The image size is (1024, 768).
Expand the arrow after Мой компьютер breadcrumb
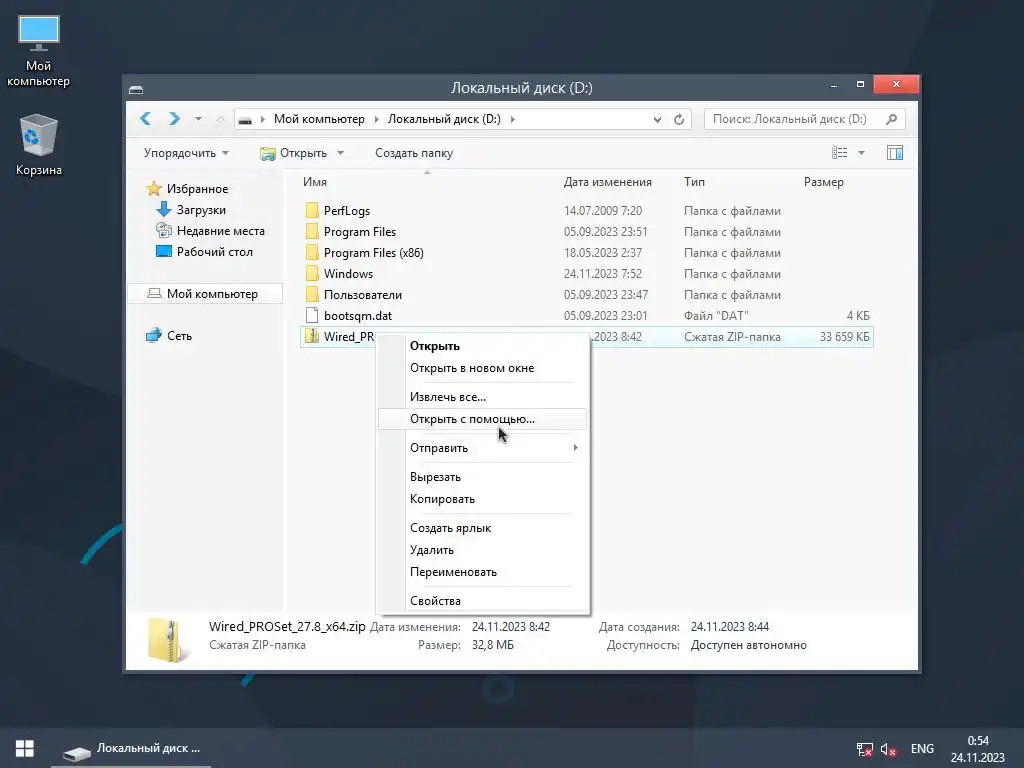[376, 119]
